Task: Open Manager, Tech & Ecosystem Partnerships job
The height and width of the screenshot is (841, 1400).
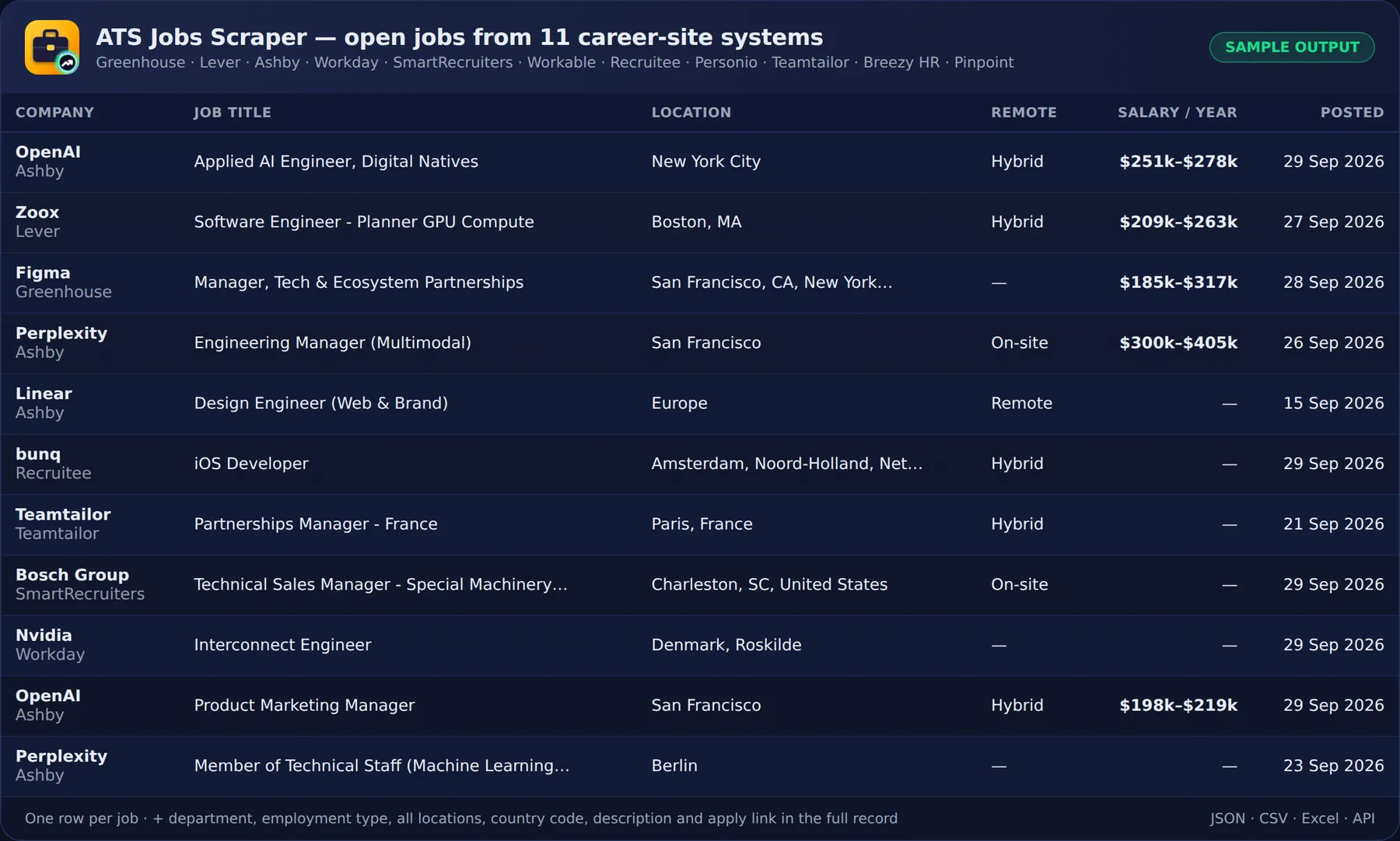Action: click(x=359, y=282)
